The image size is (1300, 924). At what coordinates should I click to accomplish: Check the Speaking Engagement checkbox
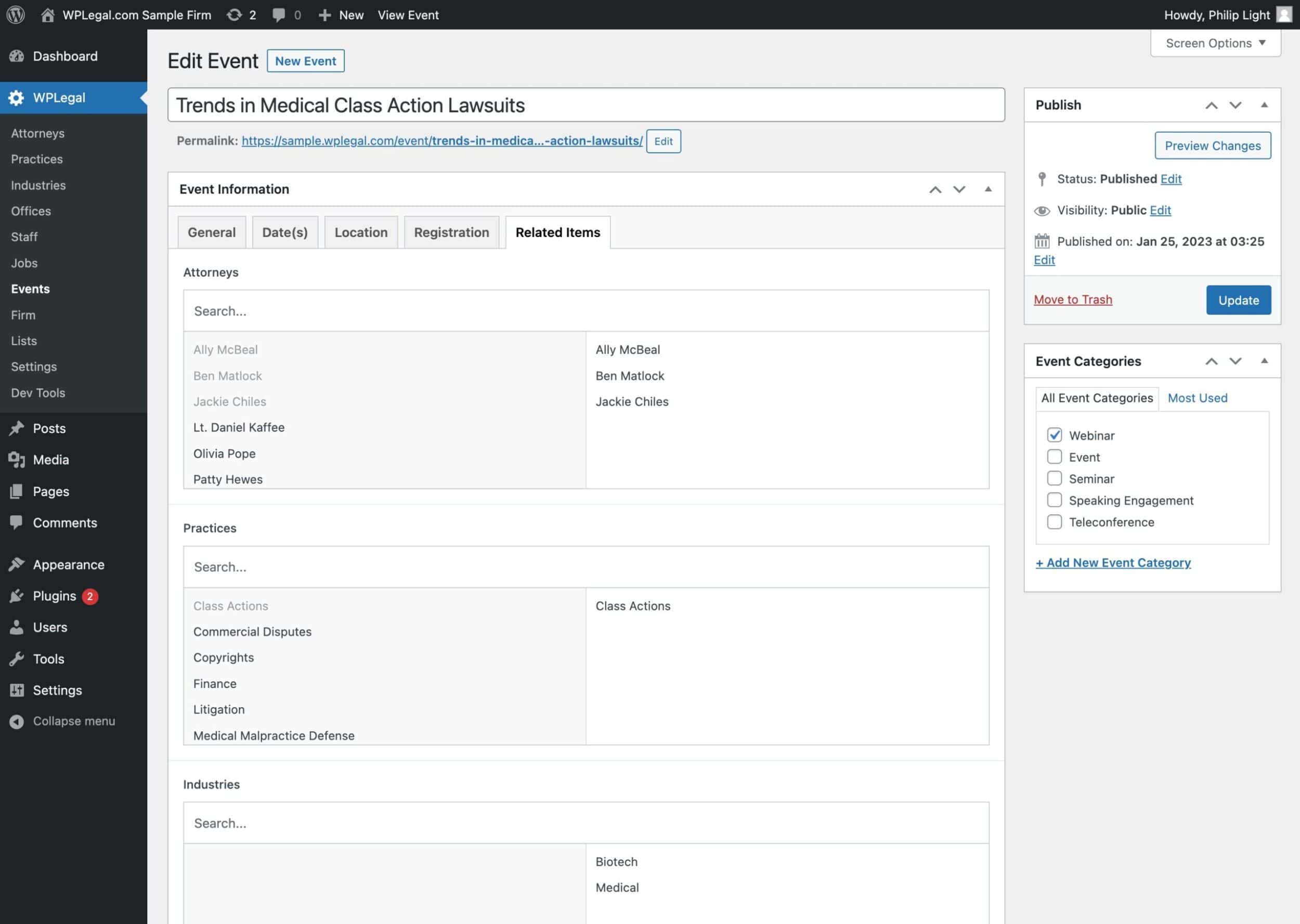click(1054, 500)
